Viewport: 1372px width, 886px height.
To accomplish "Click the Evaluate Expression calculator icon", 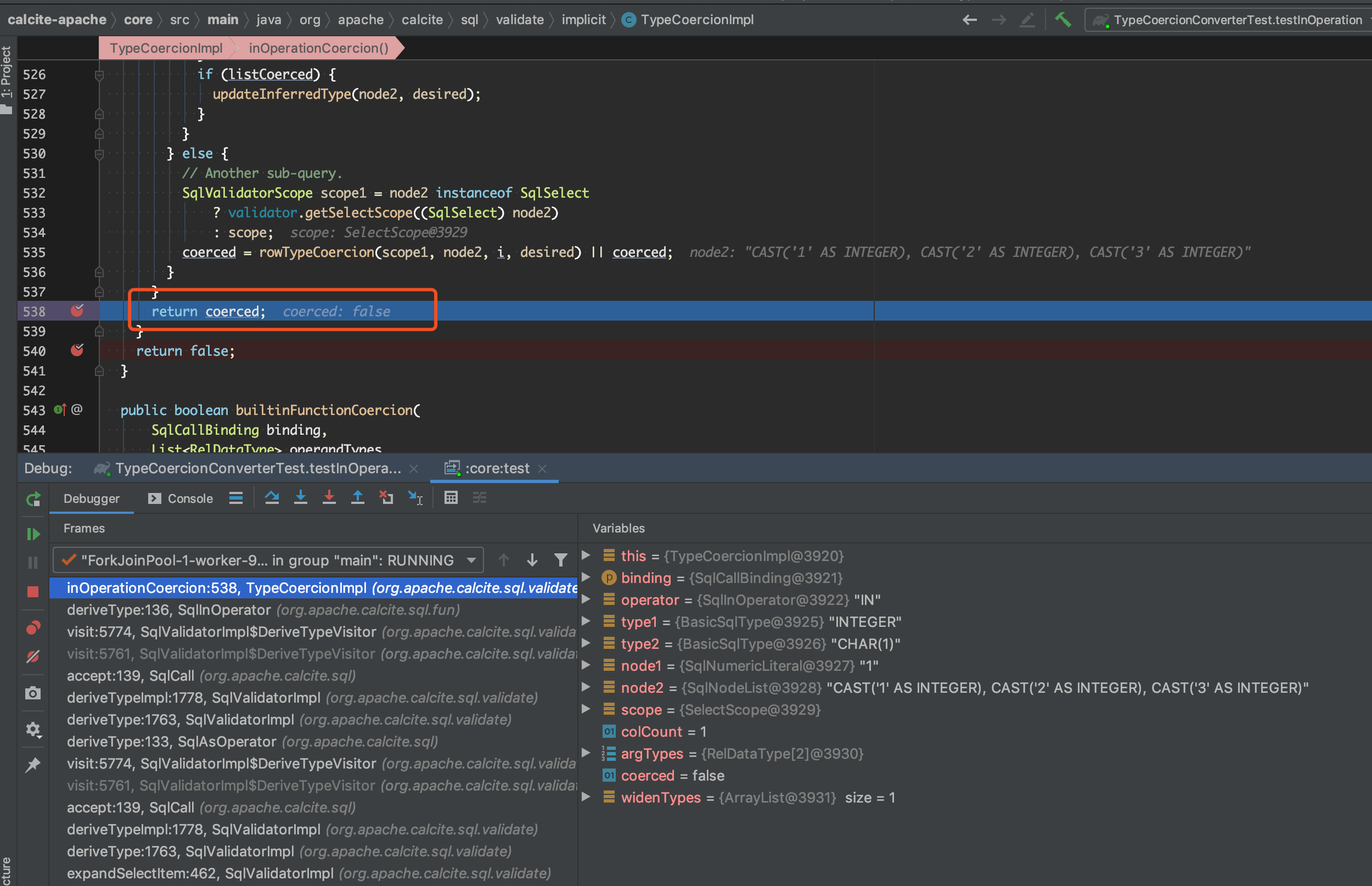I will point(451,498).
